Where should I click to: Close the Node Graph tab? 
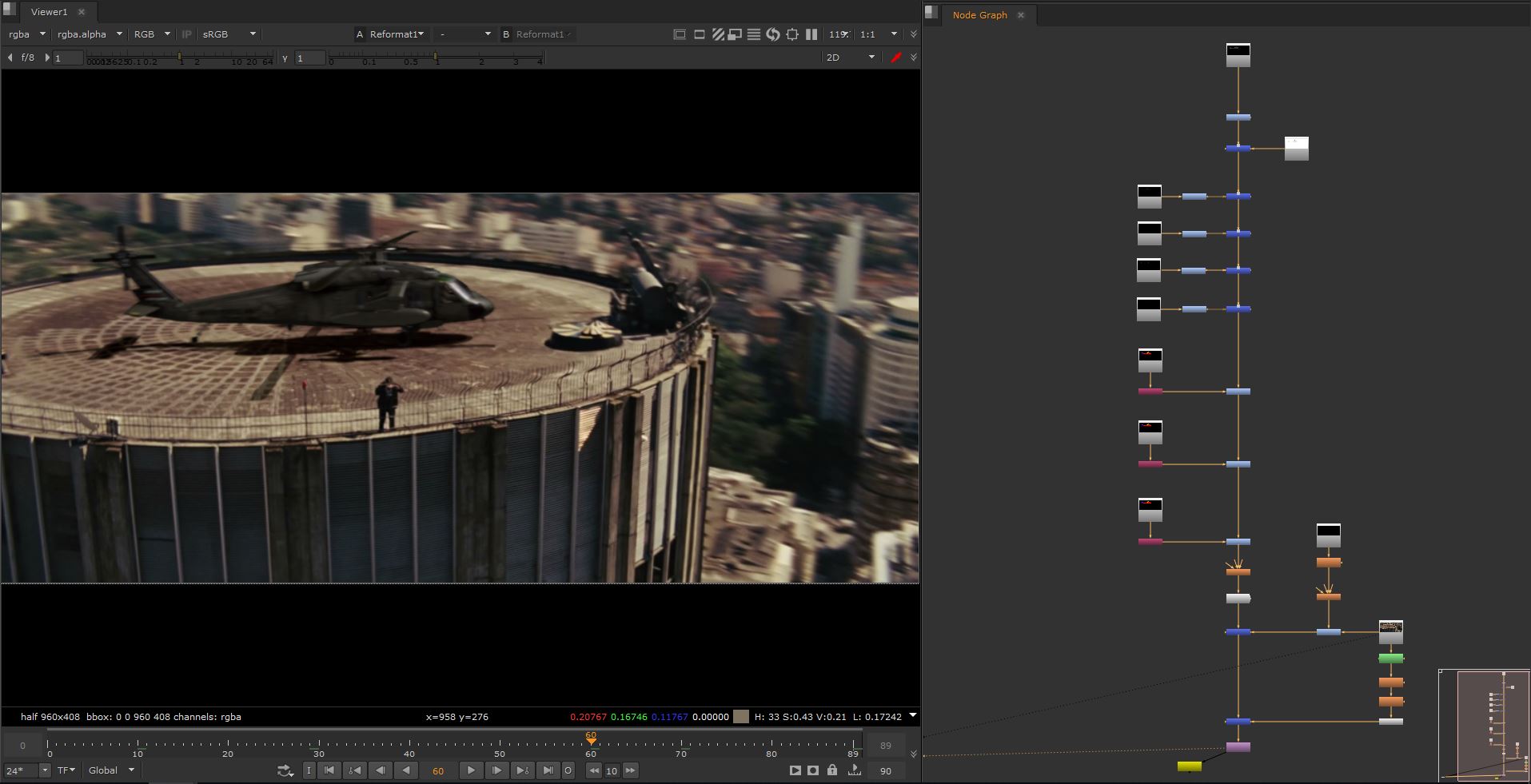(x=1020, y=15)
